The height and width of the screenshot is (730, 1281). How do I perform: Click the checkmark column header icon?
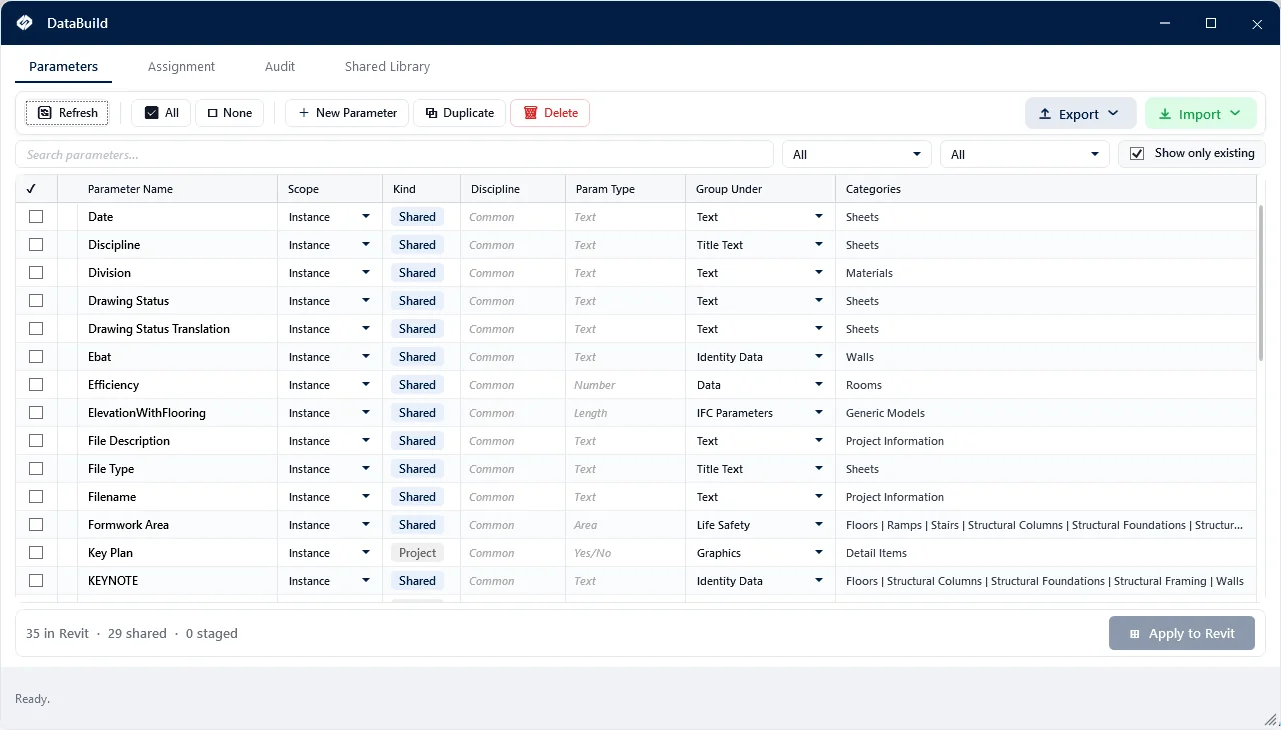pos(31,189)
